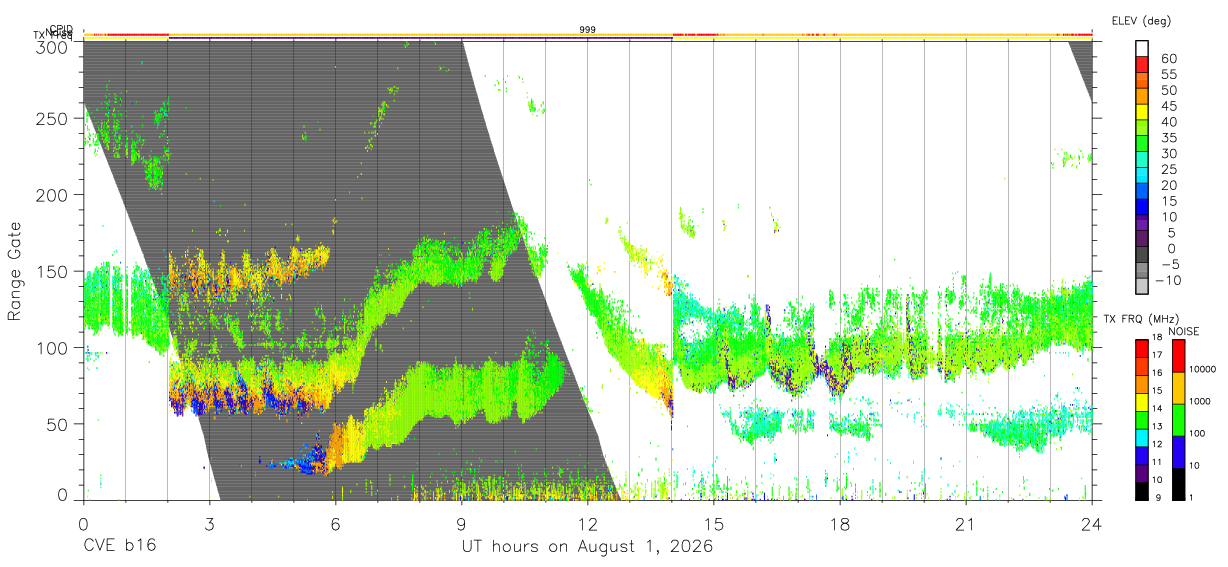The image size is (1228, 567).
Task: Click the '3' hour tick label on the x-axis
Action: tap(209, 524)
